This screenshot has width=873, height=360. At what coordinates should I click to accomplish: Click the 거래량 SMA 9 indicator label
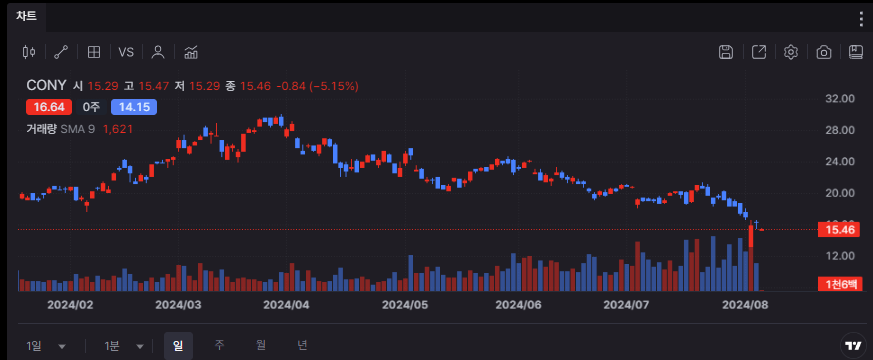(61, 129)
